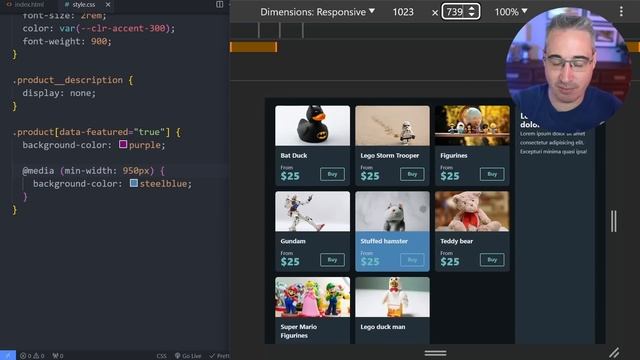Click the Lego duck man product image
The width and height of the screenshot is (640, 360).
click(392, 297)
